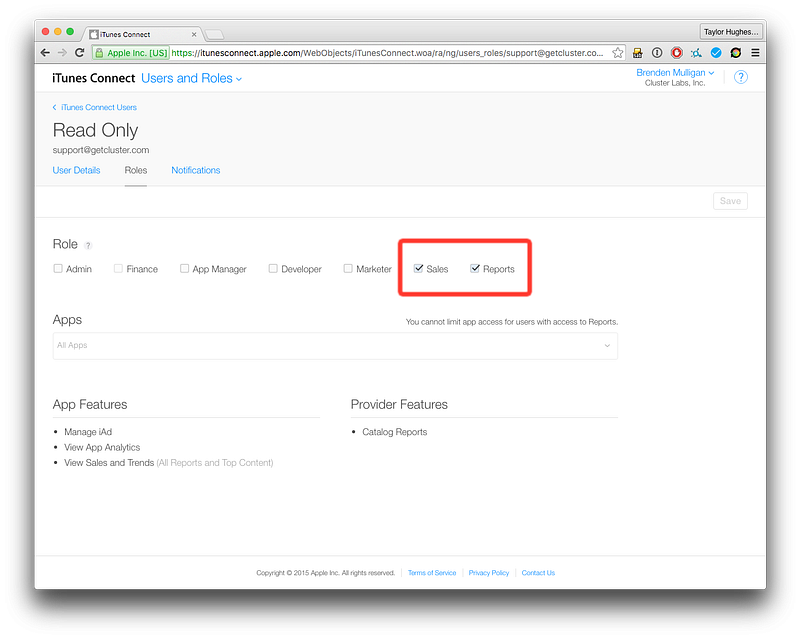Open Terms of Service link
This screenshot has height=638, width=800.
click(432, 573)
